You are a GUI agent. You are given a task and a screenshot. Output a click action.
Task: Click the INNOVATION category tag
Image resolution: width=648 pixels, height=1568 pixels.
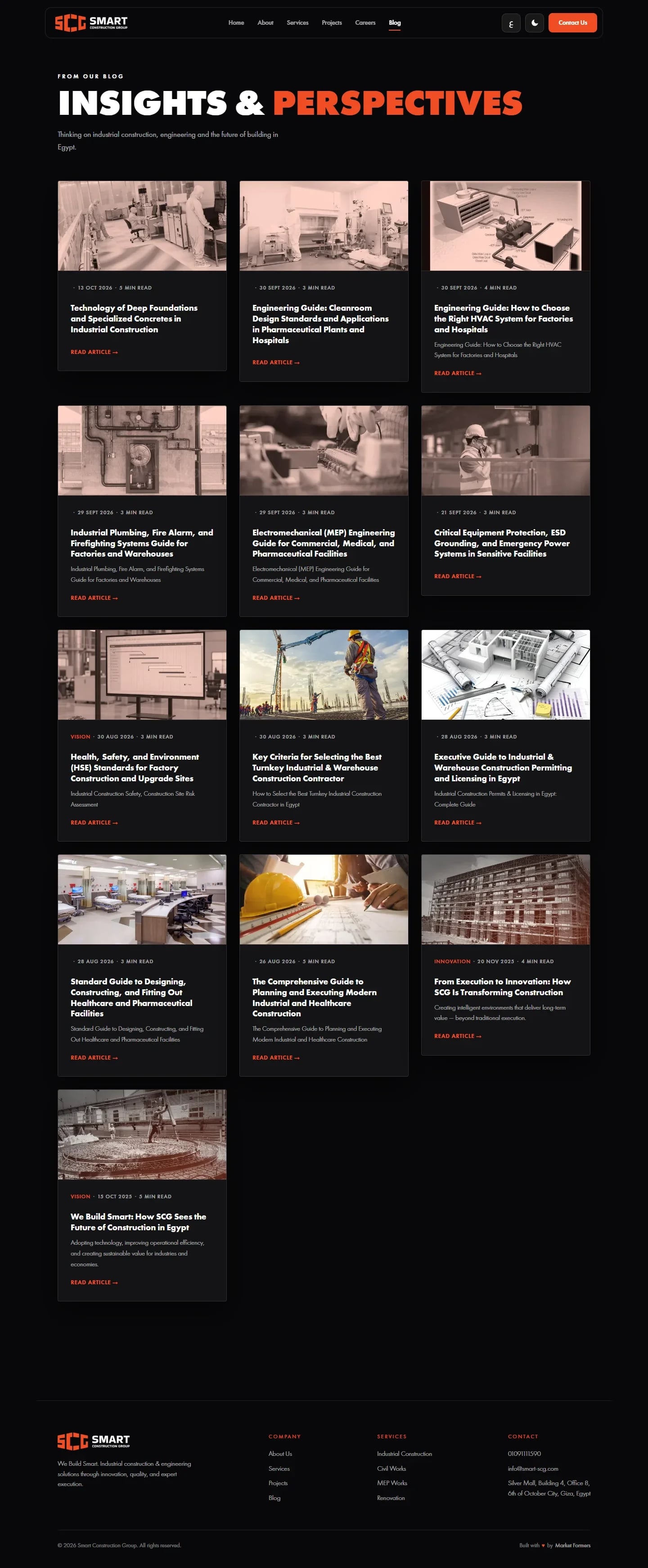coord(452,962)
